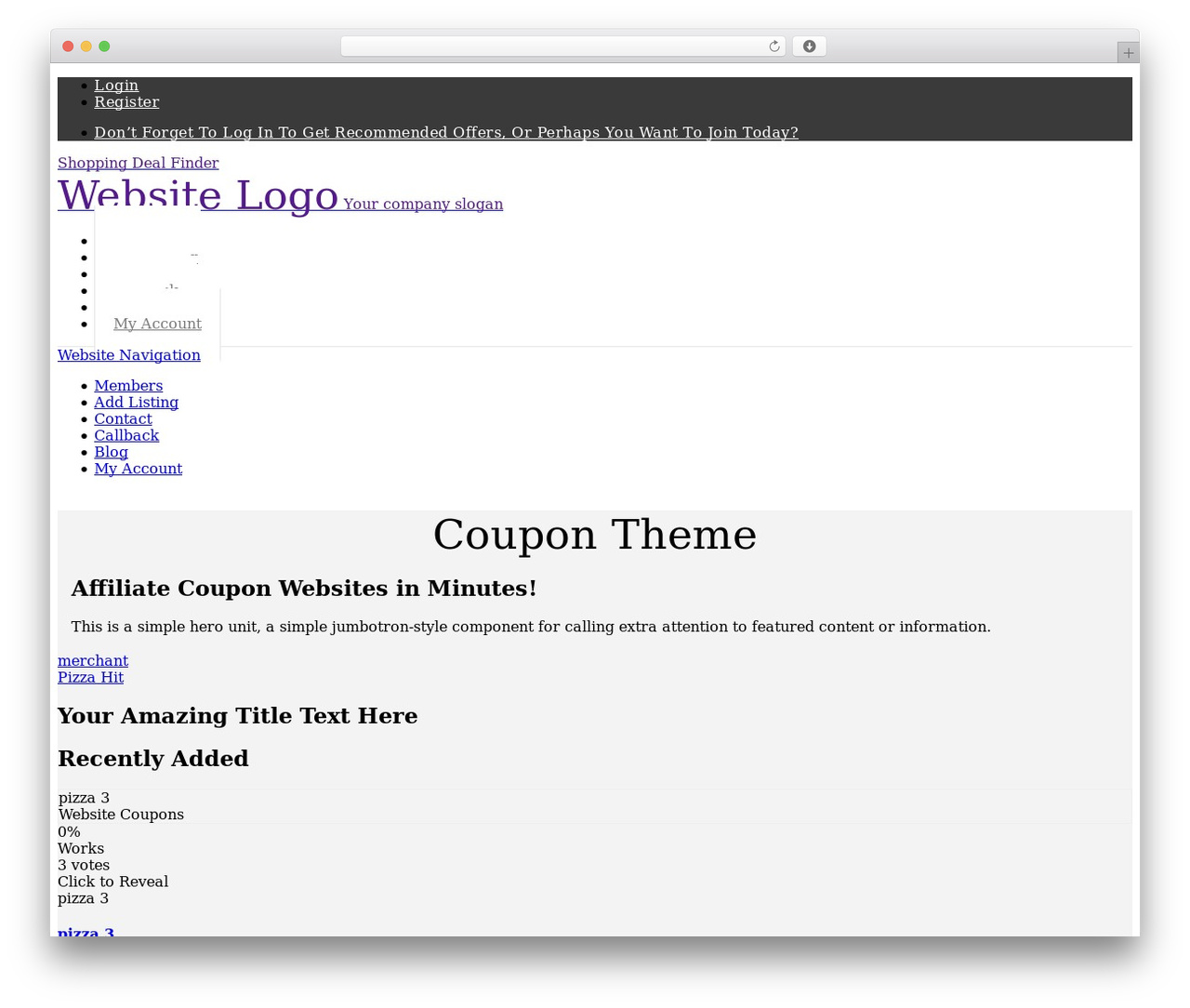The width and height of the screenshot is (1190, 1008).
Task: Open the Shopping Deal Finder link
Action: tap(139, 163)
